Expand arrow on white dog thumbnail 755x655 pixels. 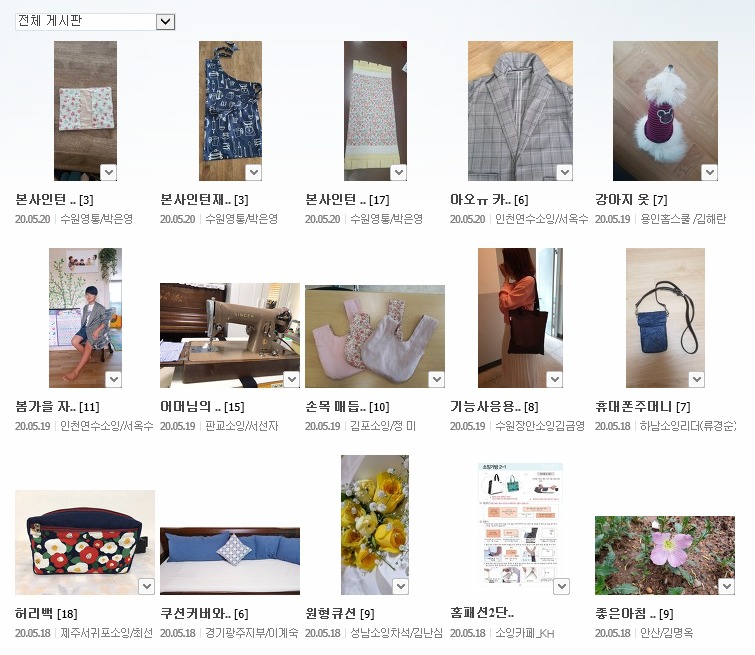709,172
